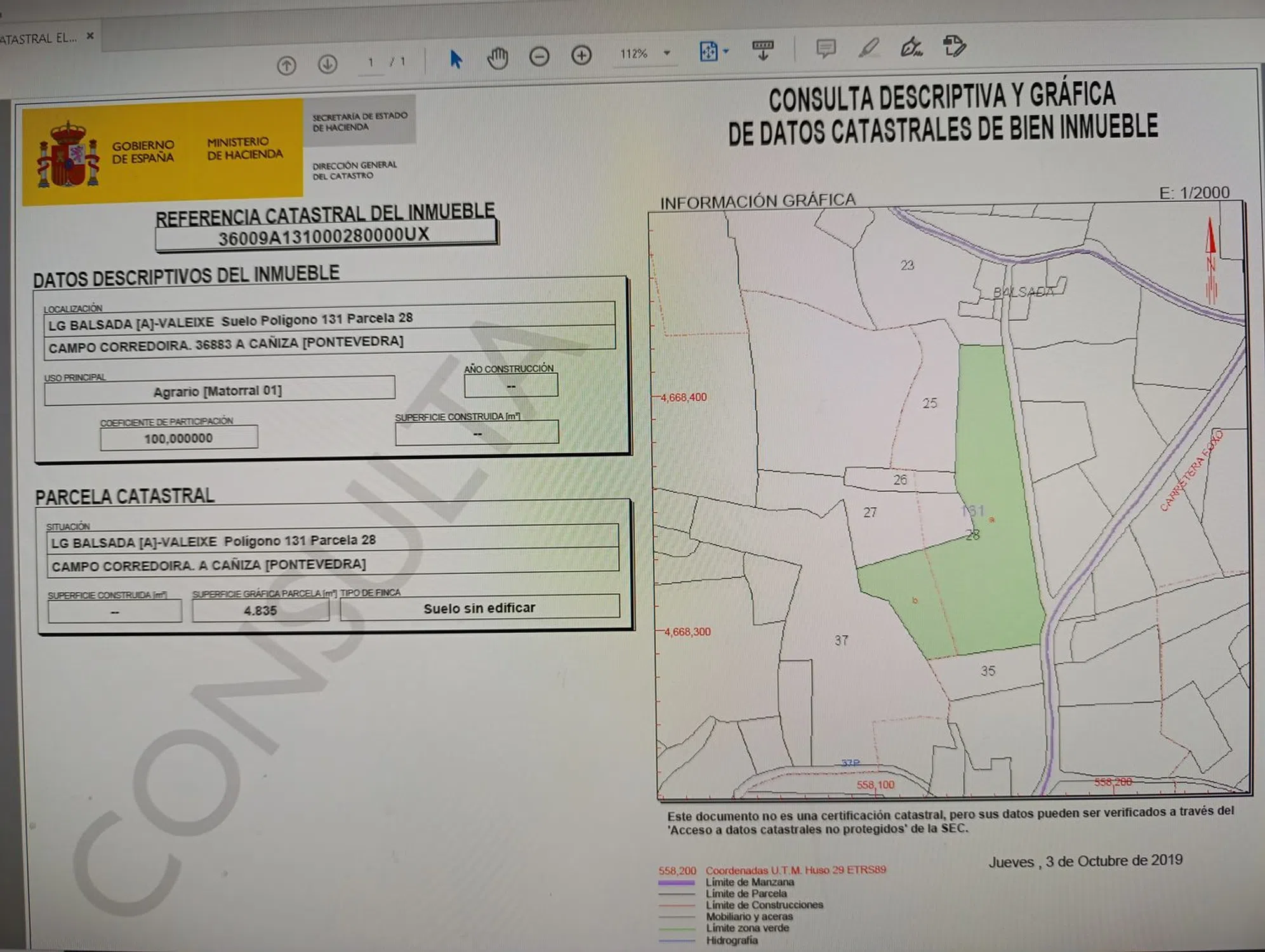Viewport: 1265px width, 952px height.
Task: Open the Sign document pen tool
Action: [911, 47]
